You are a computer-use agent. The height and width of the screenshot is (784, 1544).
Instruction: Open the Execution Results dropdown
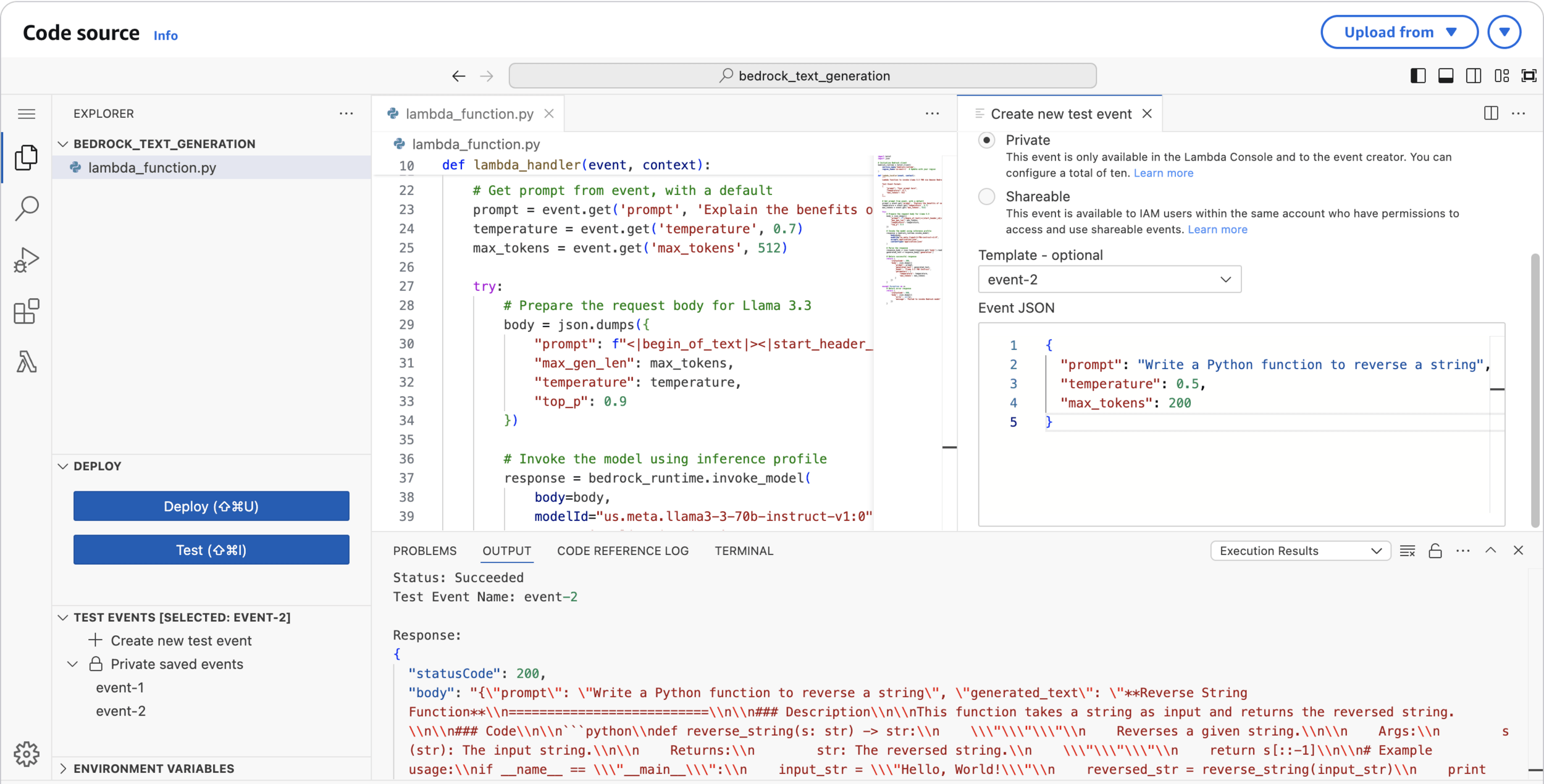1300,551
